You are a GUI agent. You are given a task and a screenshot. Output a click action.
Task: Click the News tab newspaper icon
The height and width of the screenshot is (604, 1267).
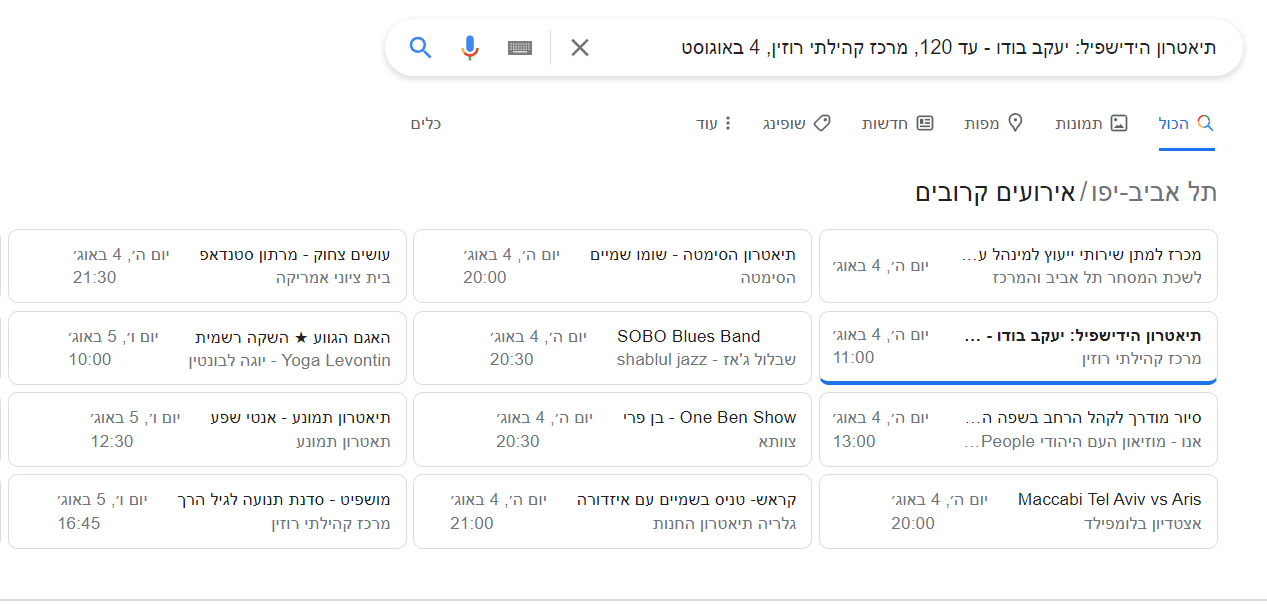point(925,123)
